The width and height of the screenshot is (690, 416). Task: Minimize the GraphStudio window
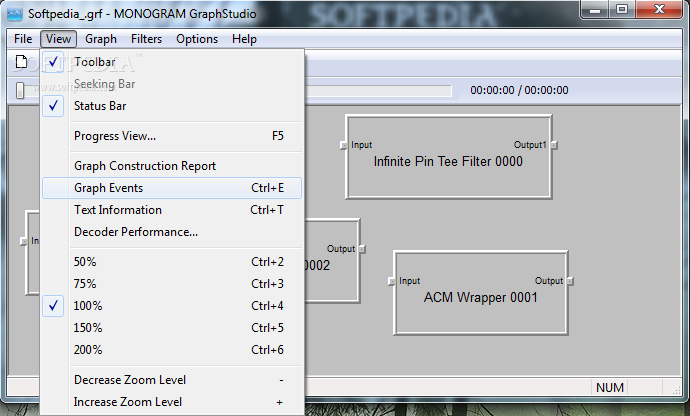click(595, 10)
